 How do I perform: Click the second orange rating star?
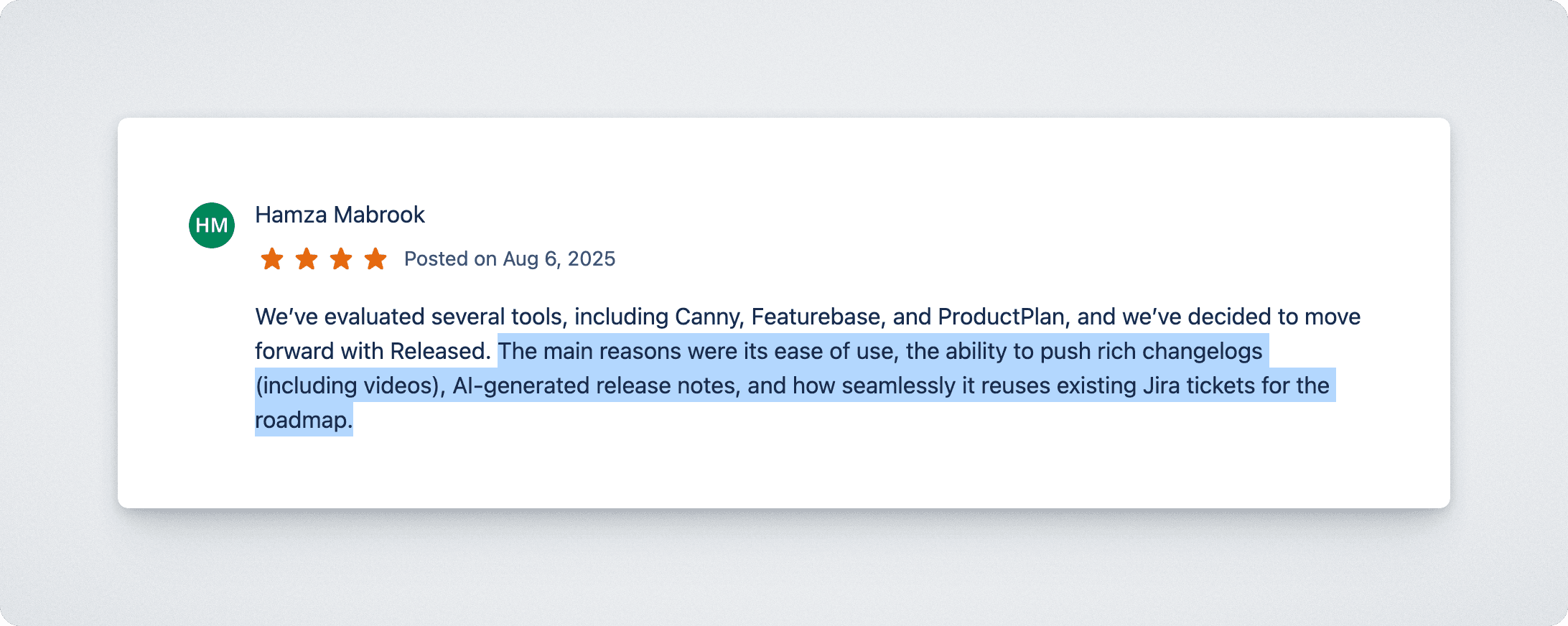coord(307,258)
